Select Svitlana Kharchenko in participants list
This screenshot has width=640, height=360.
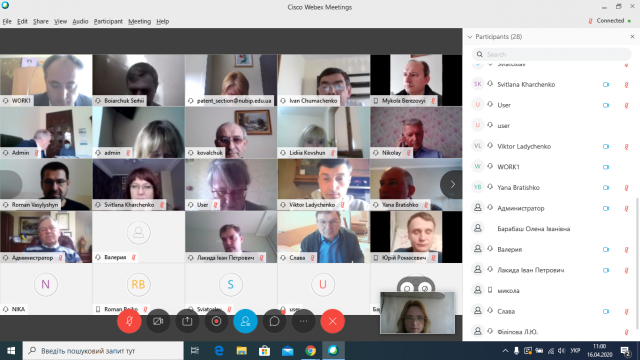(x=551, y=84)
